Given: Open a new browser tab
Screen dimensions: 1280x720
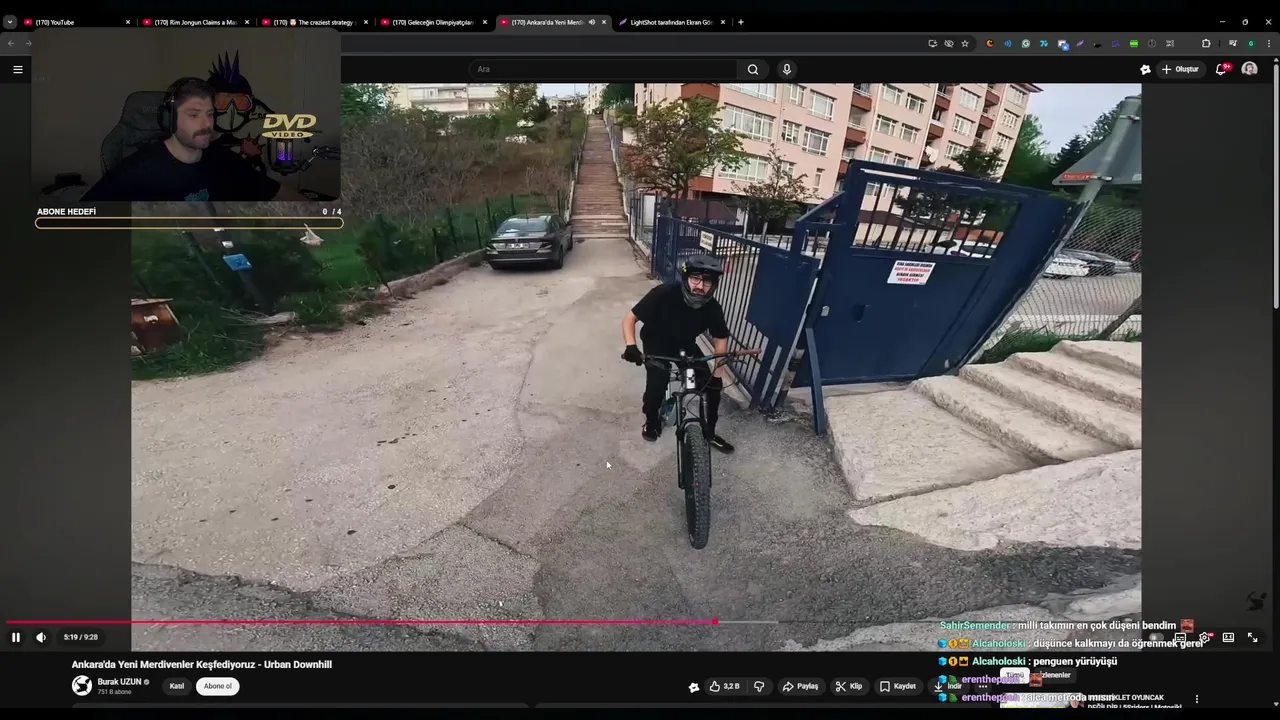Looking at the screenshot, I should 741,22.
